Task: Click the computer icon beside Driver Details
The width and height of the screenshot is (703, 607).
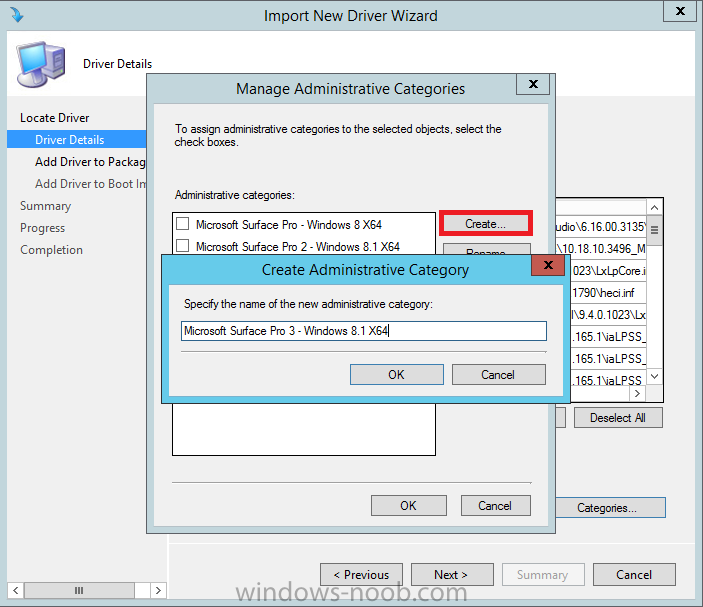Action: pyautogui.click(x=41, y=64)
